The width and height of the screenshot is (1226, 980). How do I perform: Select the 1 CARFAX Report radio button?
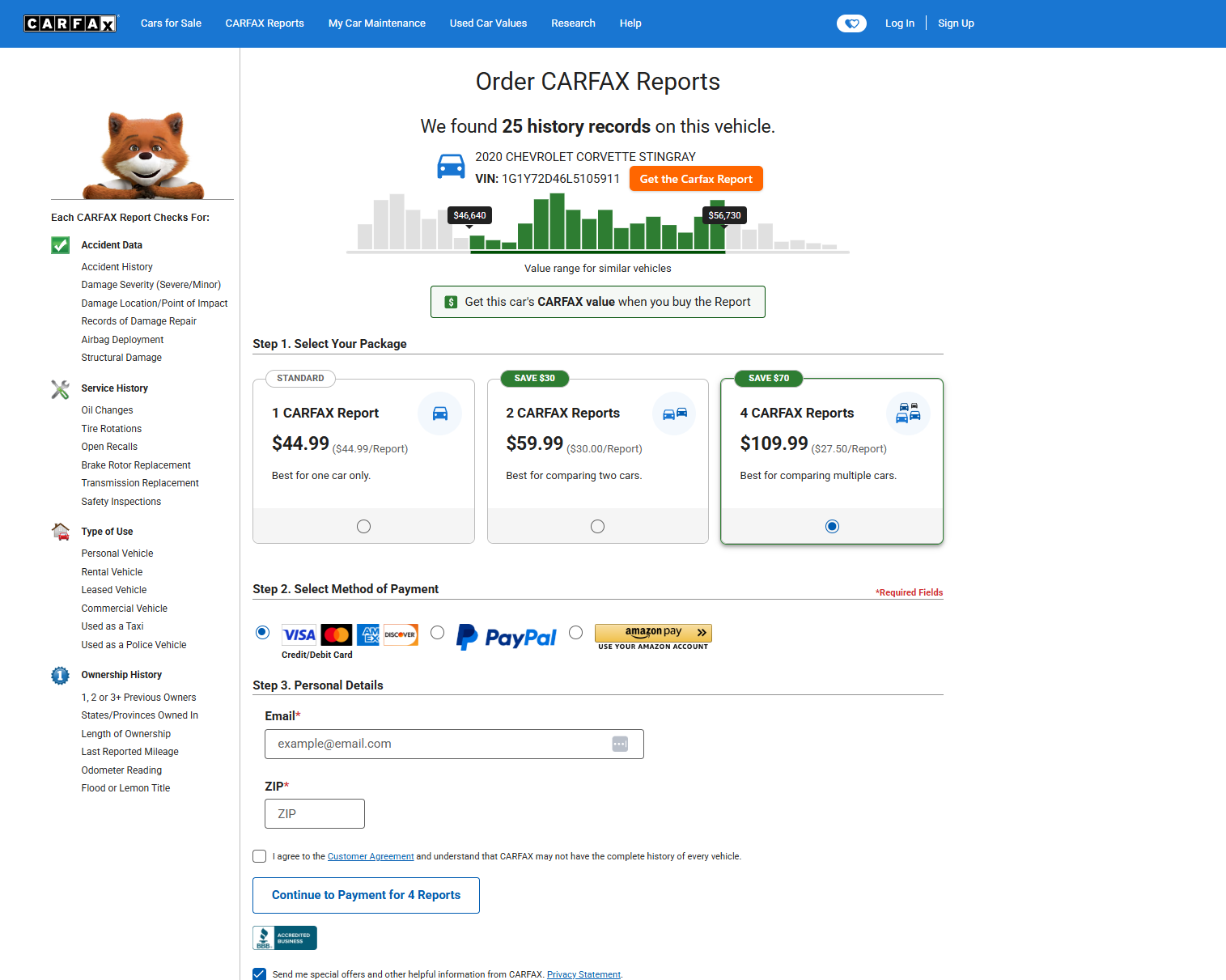pos(364,527)
